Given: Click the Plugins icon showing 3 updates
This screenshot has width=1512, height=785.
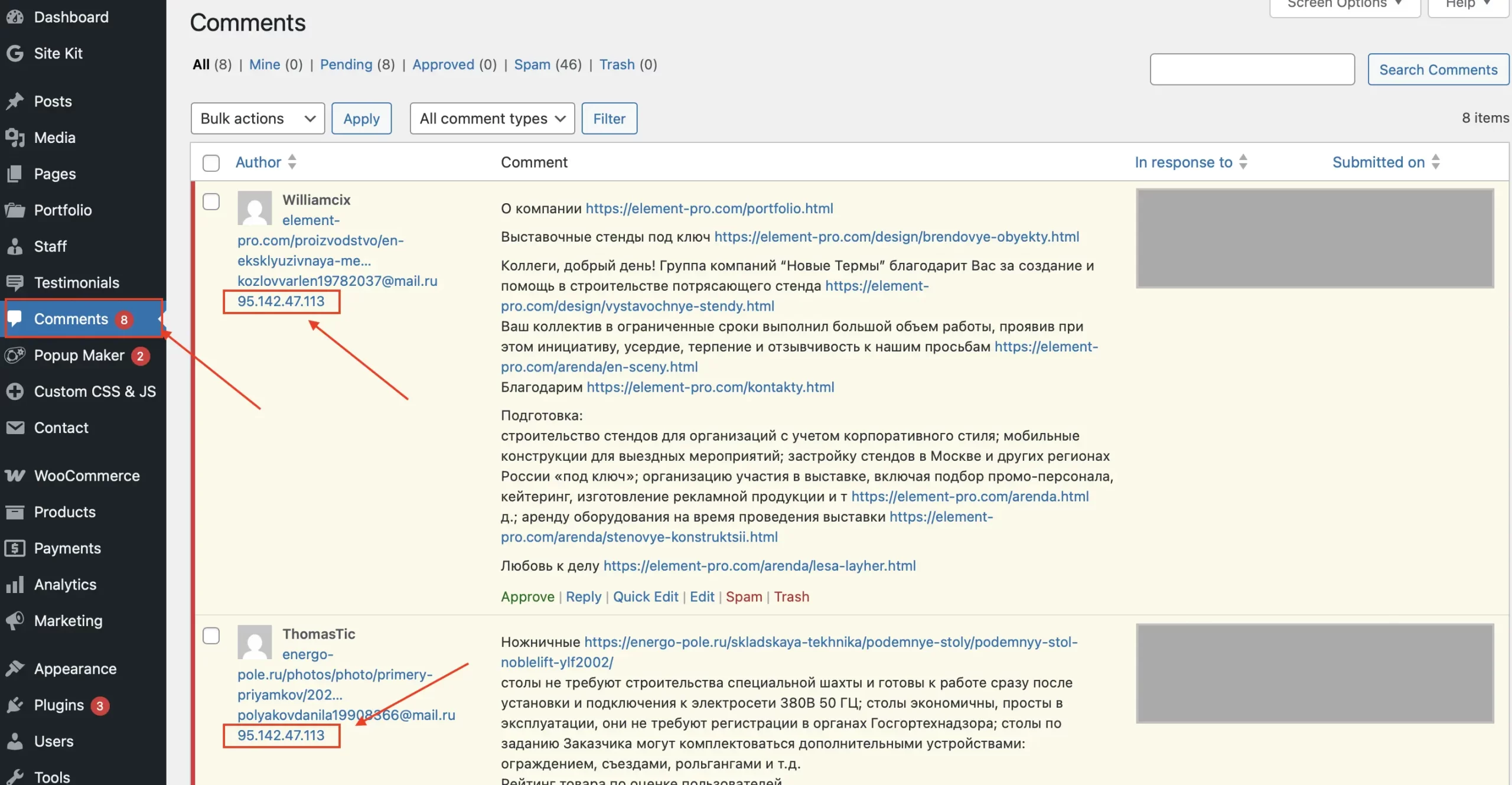Looking at the screenshot, I should (15, 705).
